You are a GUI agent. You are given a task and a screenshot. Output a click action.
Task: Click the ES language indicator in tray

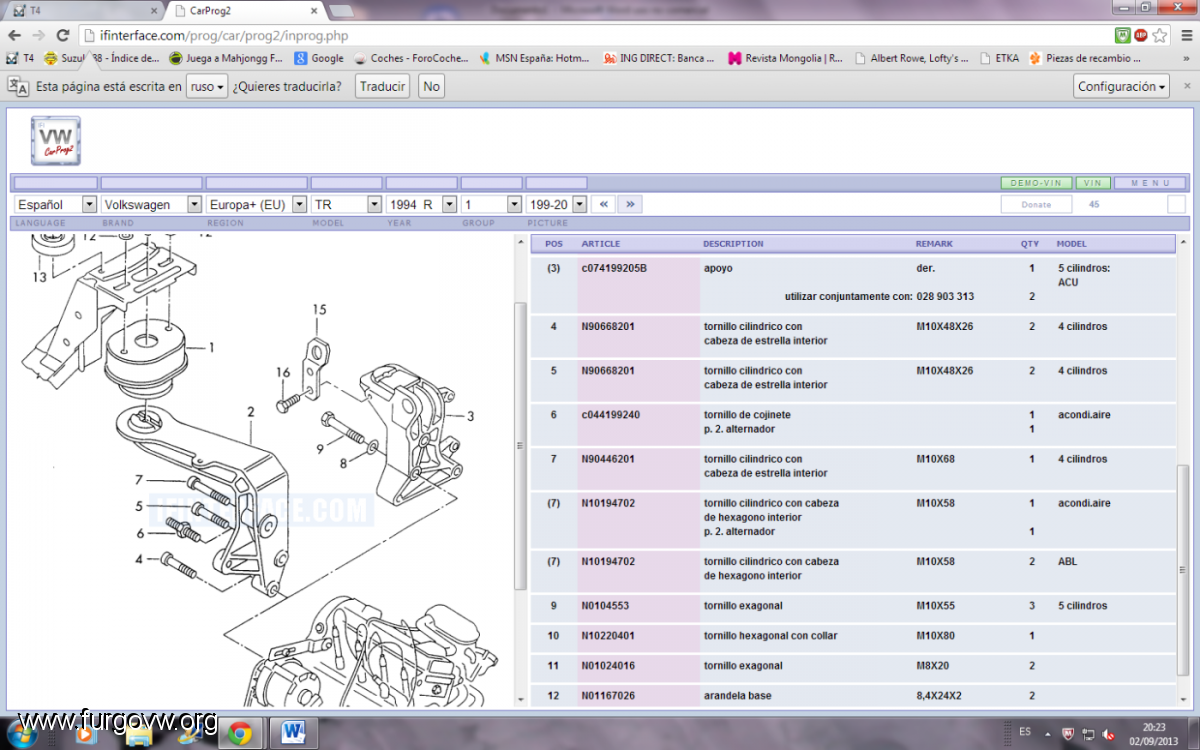pos(1024,732)
